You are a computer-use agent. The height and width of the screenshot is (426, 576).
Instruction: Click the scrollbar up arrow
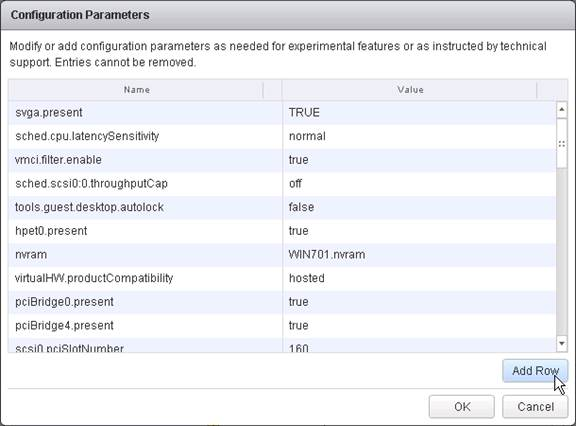561,109
